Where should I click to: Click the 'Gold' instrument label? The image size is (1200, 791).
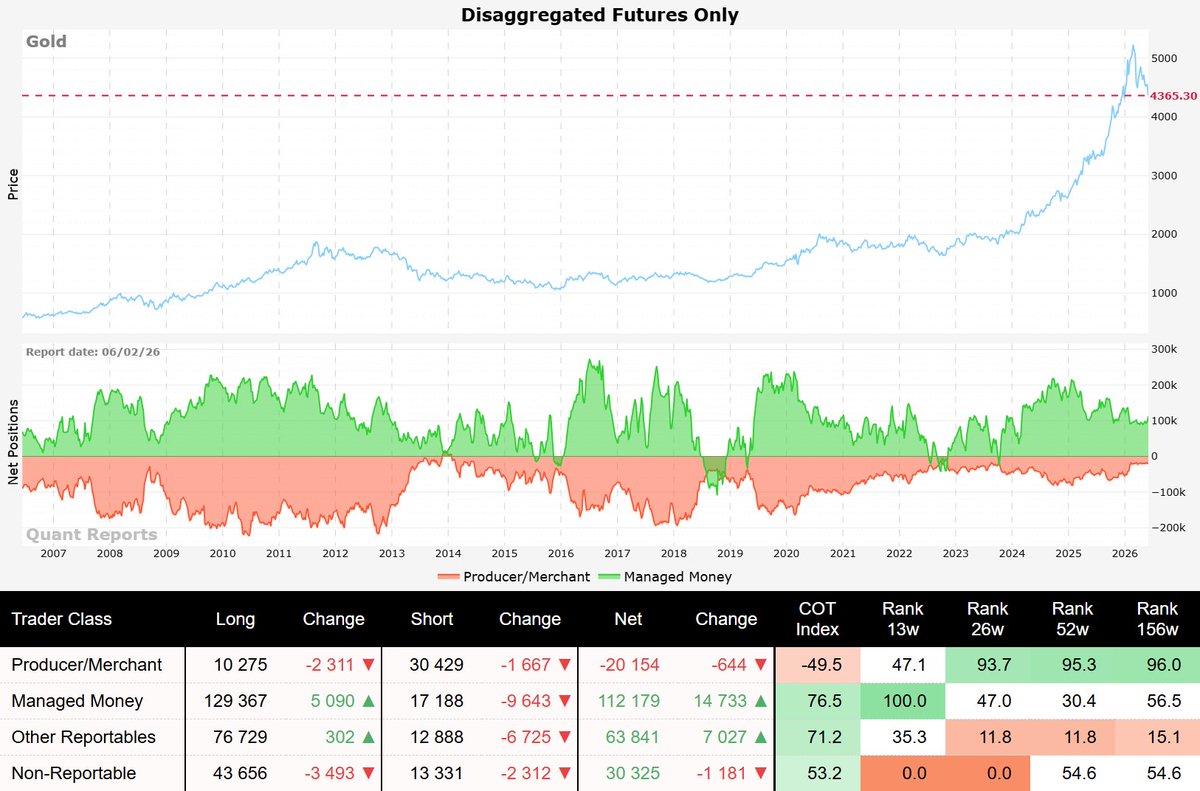[x=47, y=42]
